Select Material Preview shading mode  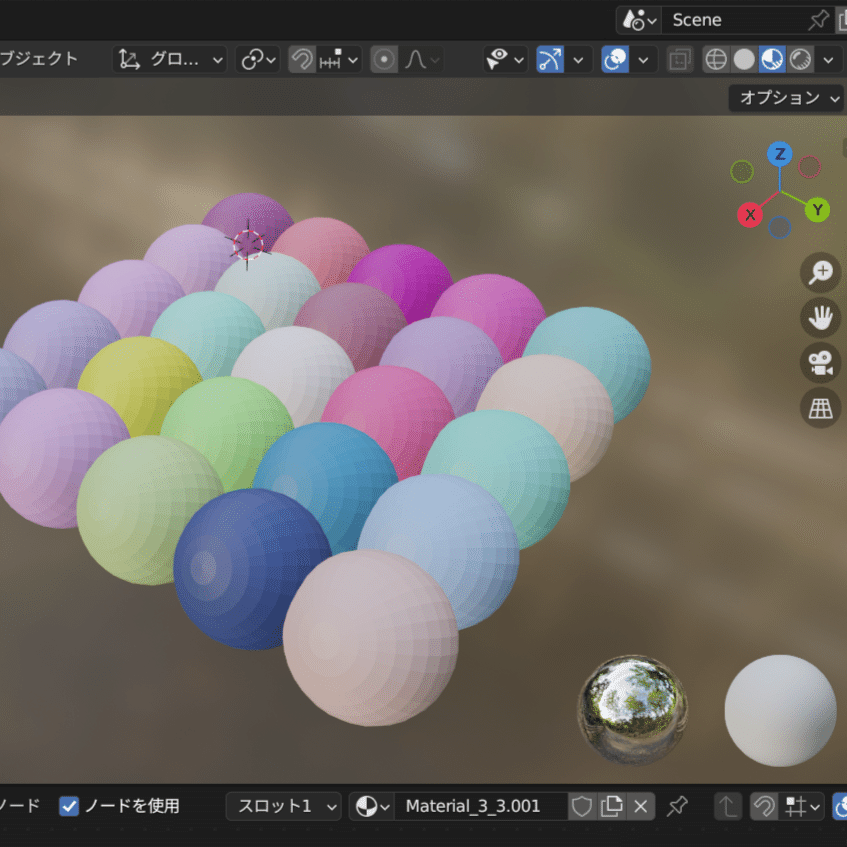772,59
